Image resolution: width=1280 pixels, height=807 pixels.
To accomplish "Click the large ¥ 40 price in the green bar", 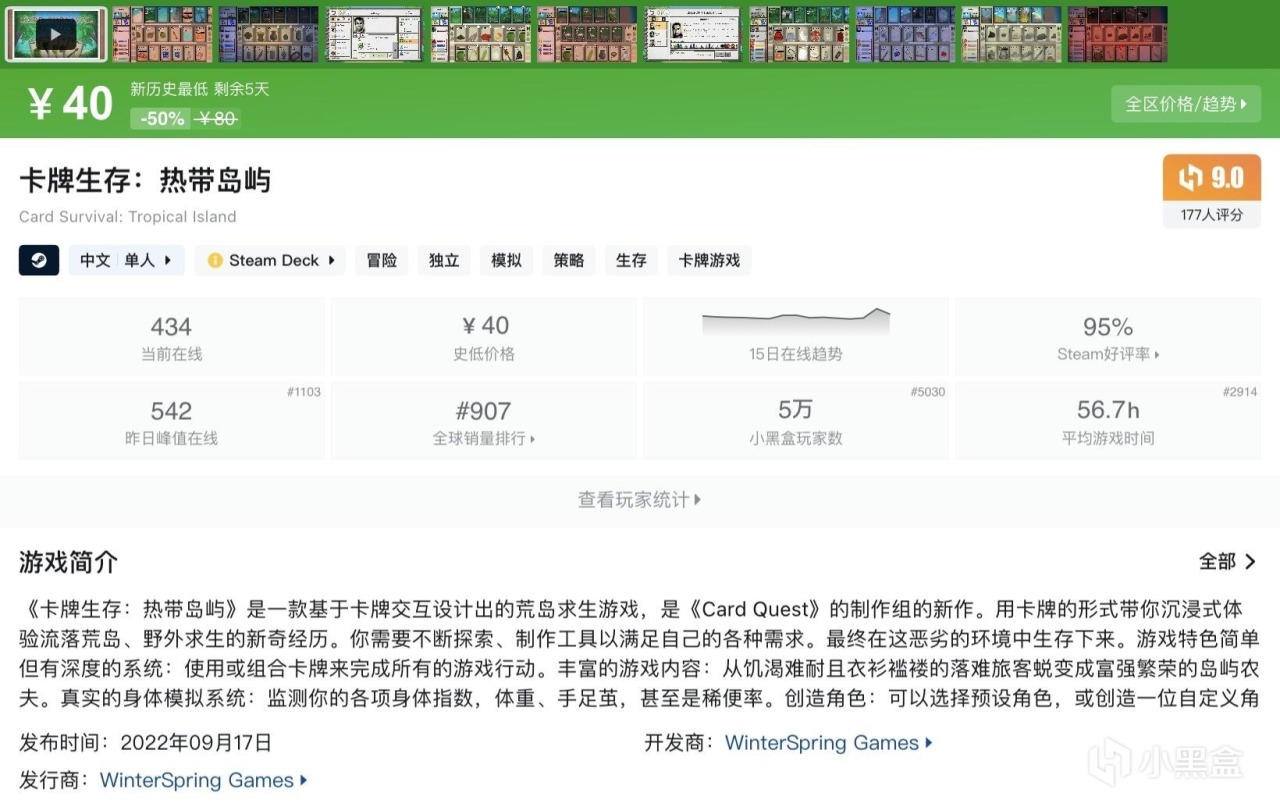I will pyautogui.click(x=70, y=103).
